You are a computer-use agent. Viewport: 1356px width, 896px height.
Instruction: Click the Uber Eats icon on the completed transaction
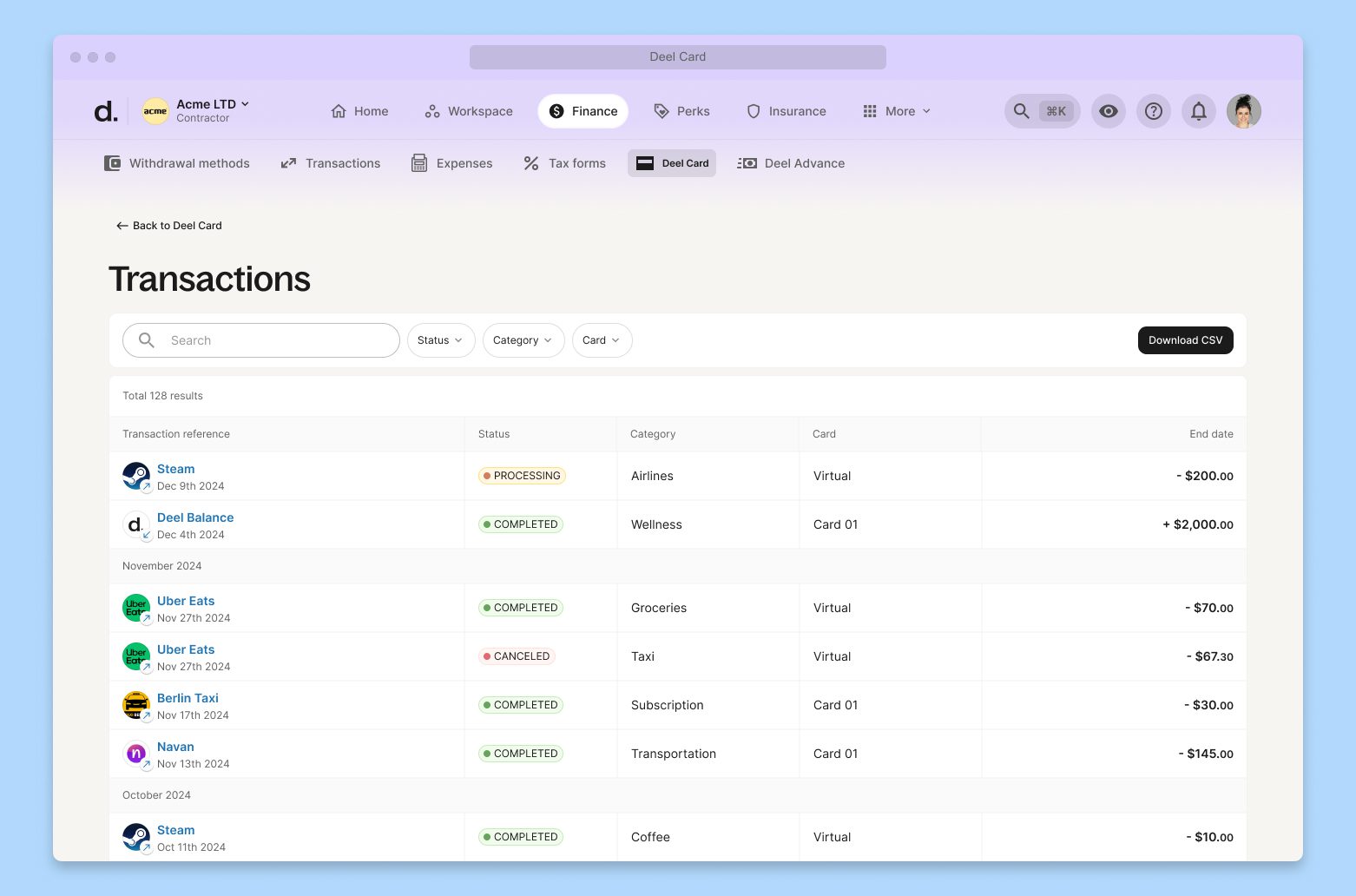(136, 608)
